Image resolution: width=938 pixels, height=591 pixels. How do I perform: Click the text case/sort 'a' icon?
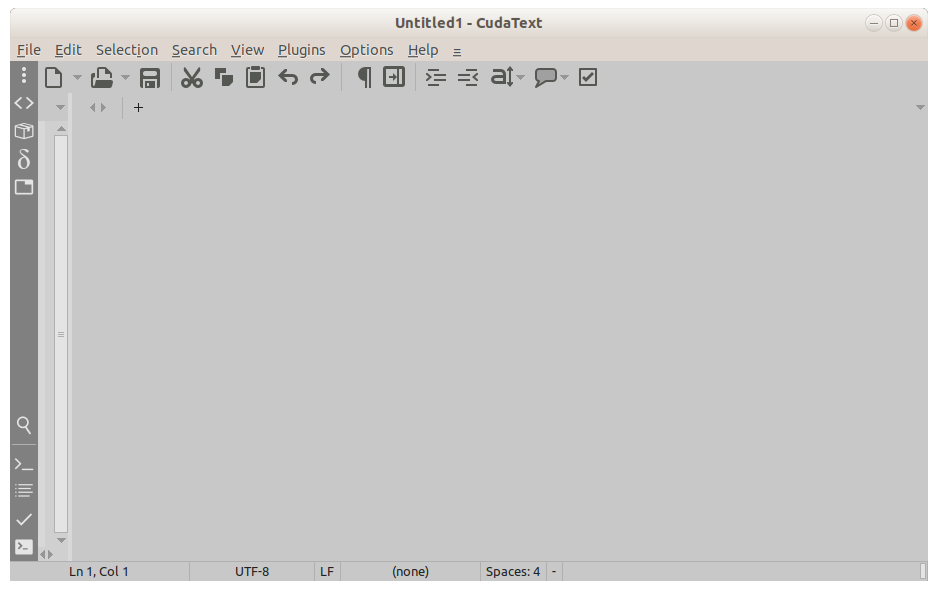(x=502, y=77)
